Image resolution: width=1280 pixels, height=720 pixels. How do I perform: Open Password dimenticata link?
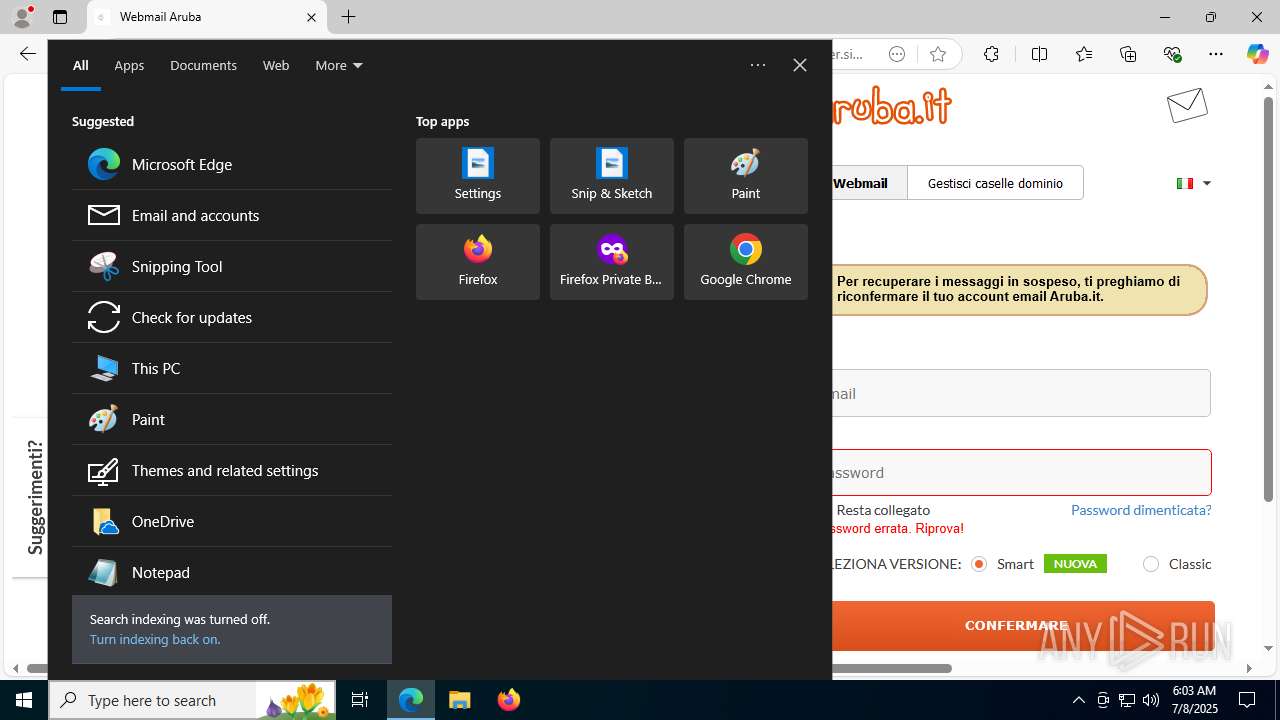coord(1141,510)
